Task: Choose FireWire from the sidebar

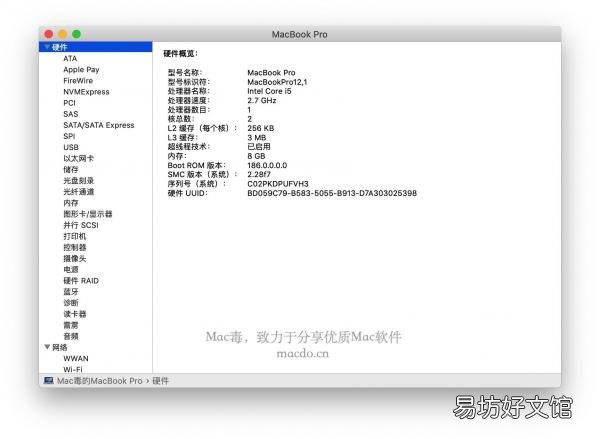Action: coord(78,81)
